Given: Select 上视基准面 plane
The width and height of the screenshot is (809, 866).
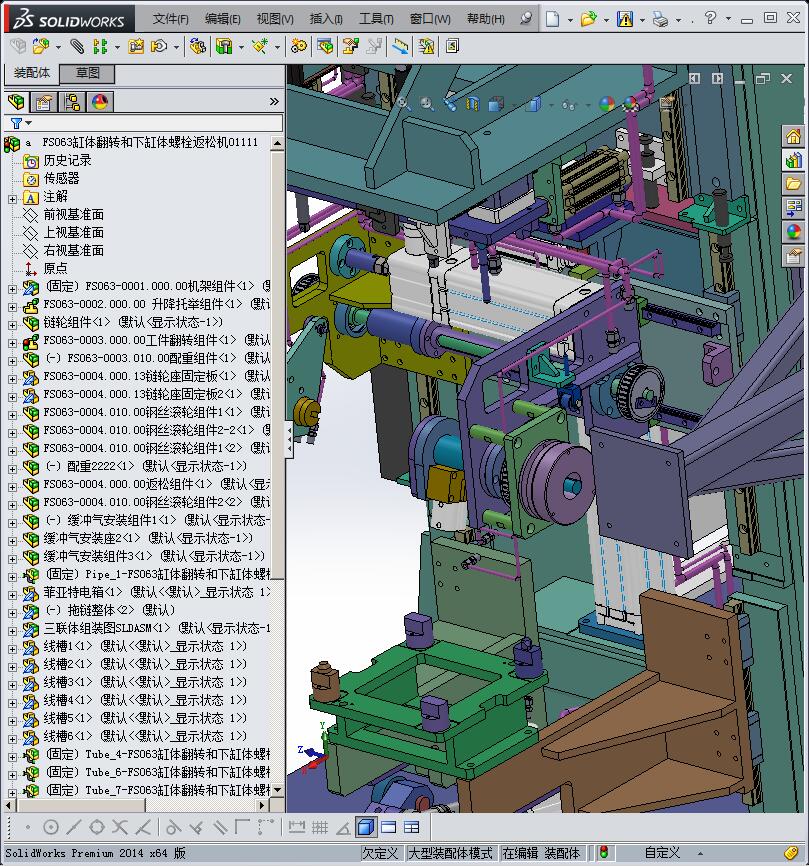Looking at the screenshot, I should (73, 233).
